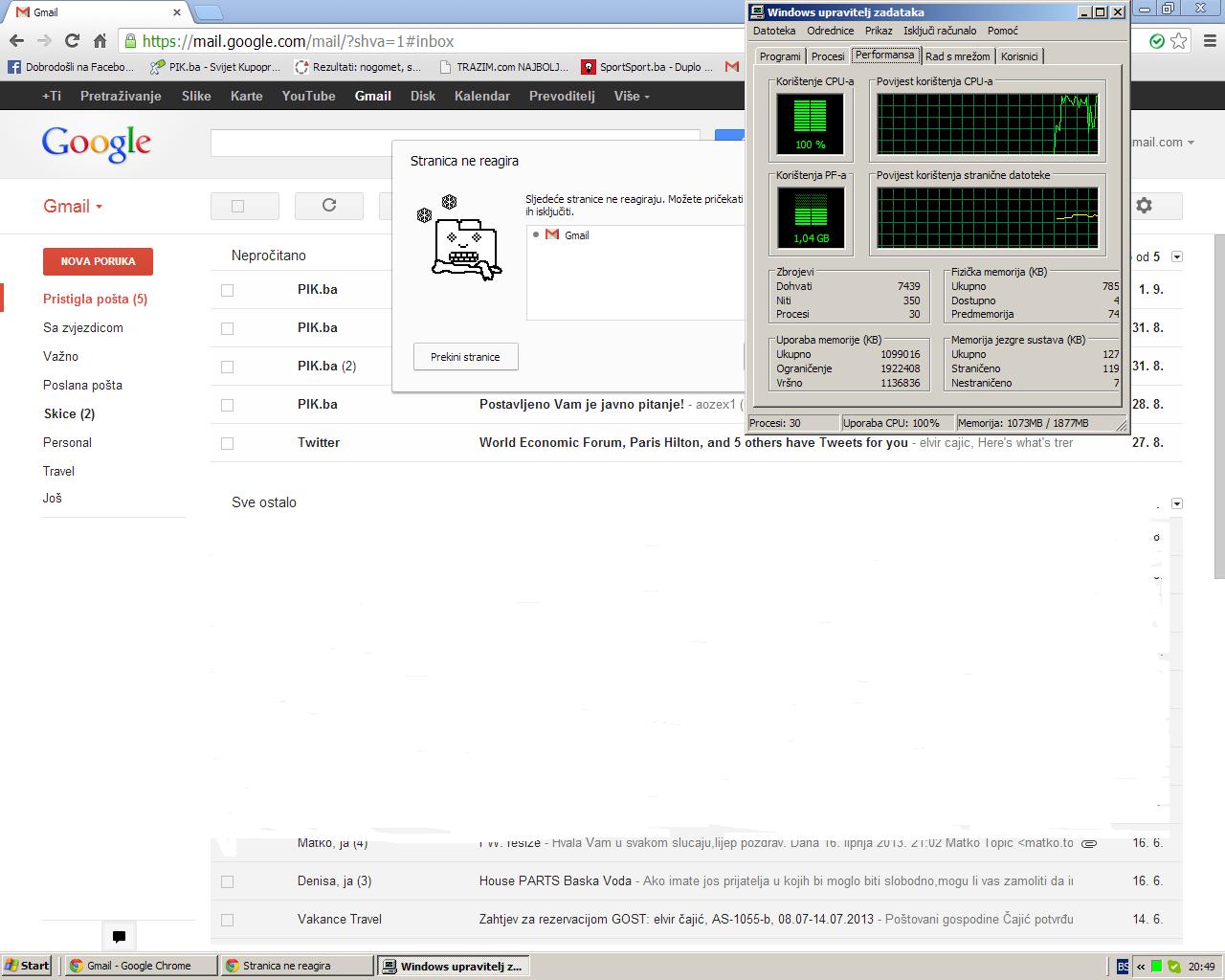
Task: Tick the checkbox for the PIK.ba email dated 1. 9.
Action: [x=228, y=290]
